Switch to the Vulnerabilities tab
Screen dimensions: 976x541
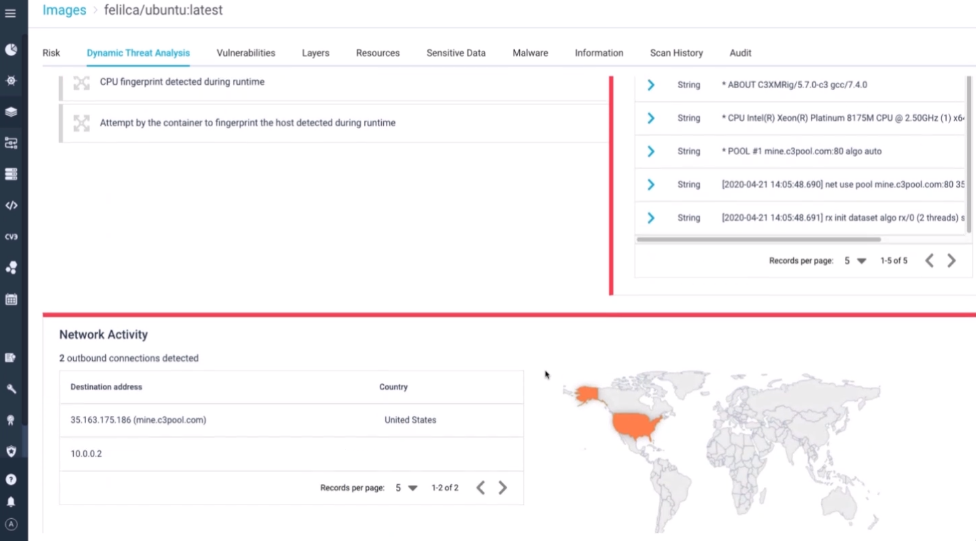pos(245,53)
